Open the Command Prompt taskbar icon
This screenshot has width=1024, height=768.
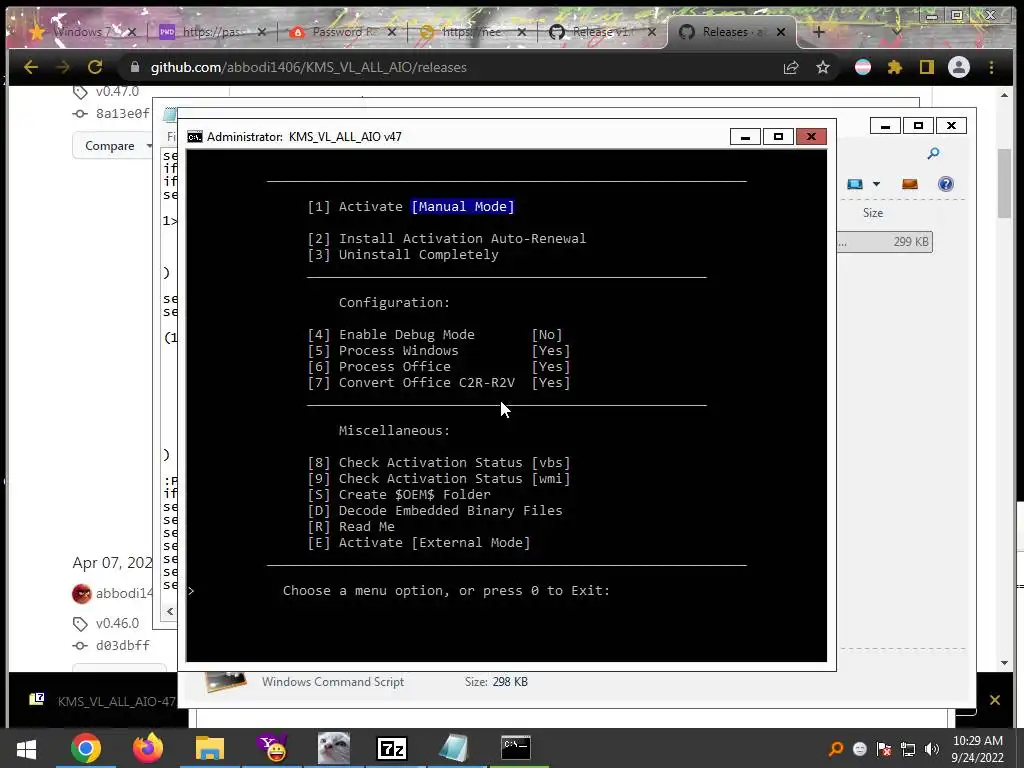pyautogui.click(x=516, y=748)
